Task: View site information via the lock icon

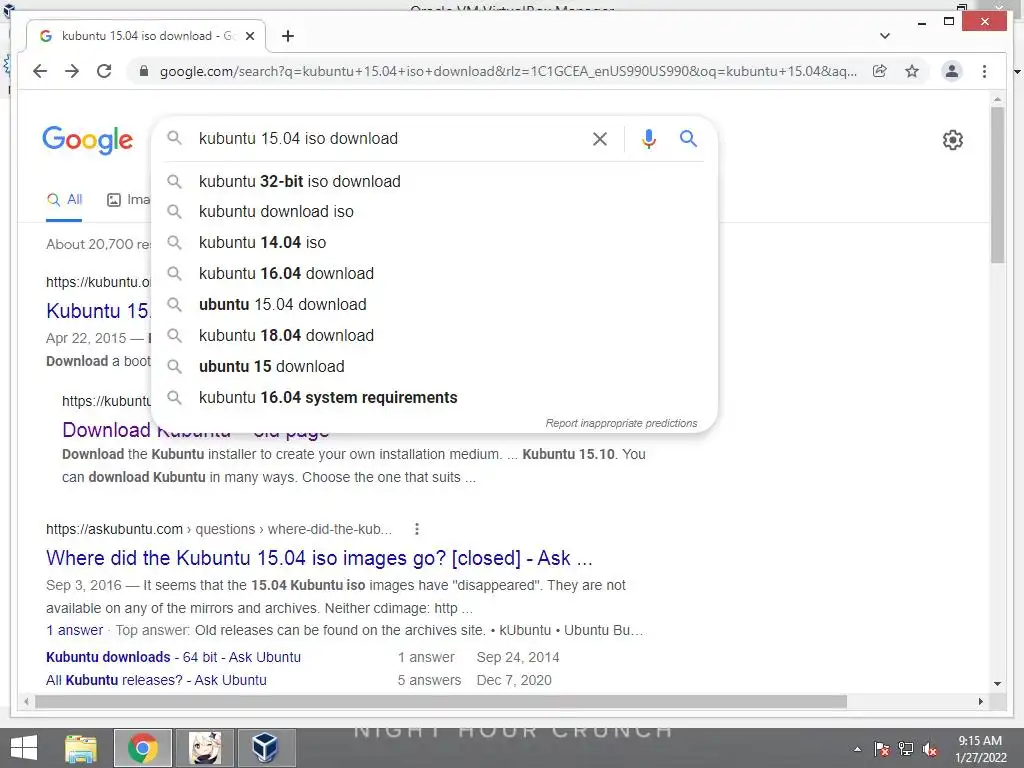Action: (x=144, y=71)
